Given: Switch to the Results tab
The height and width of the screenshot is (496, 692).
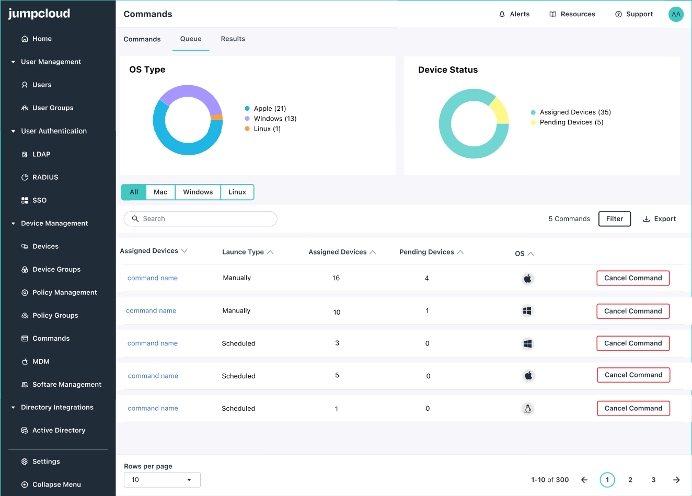Looking at the screenshot, I should pos(232,39).
